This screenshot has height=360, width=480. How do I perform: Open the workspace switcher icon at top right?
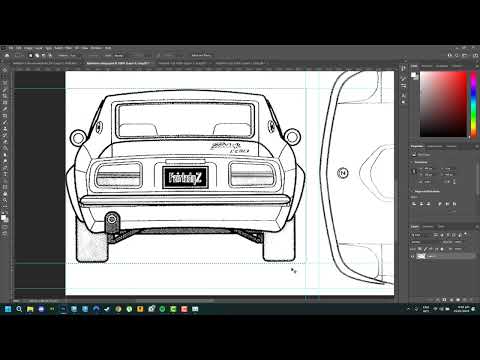coord(465,55)
